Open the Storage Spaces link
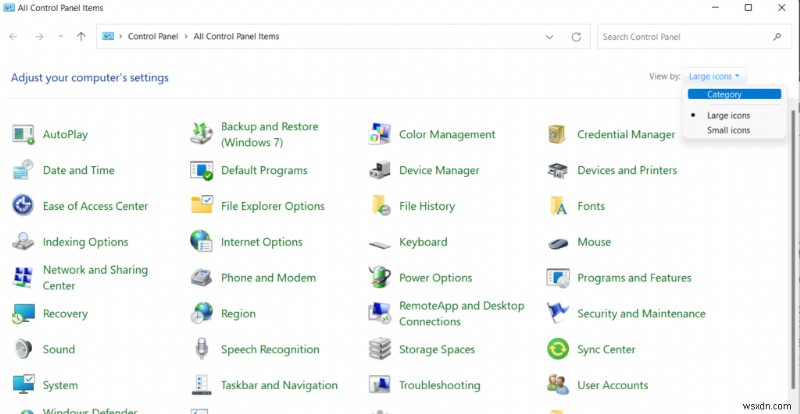This screenshot has width=800, height=414. 437,350
